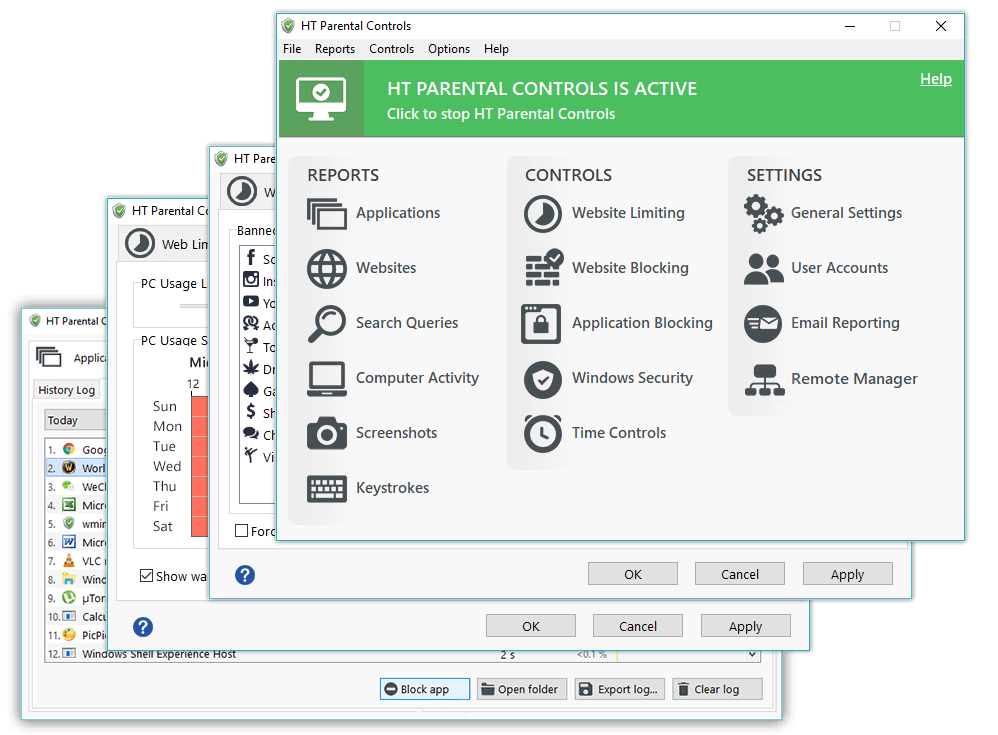Open the Search Queries report
The width and height of the screenshot is (998, 735).
tap(406, 323)
